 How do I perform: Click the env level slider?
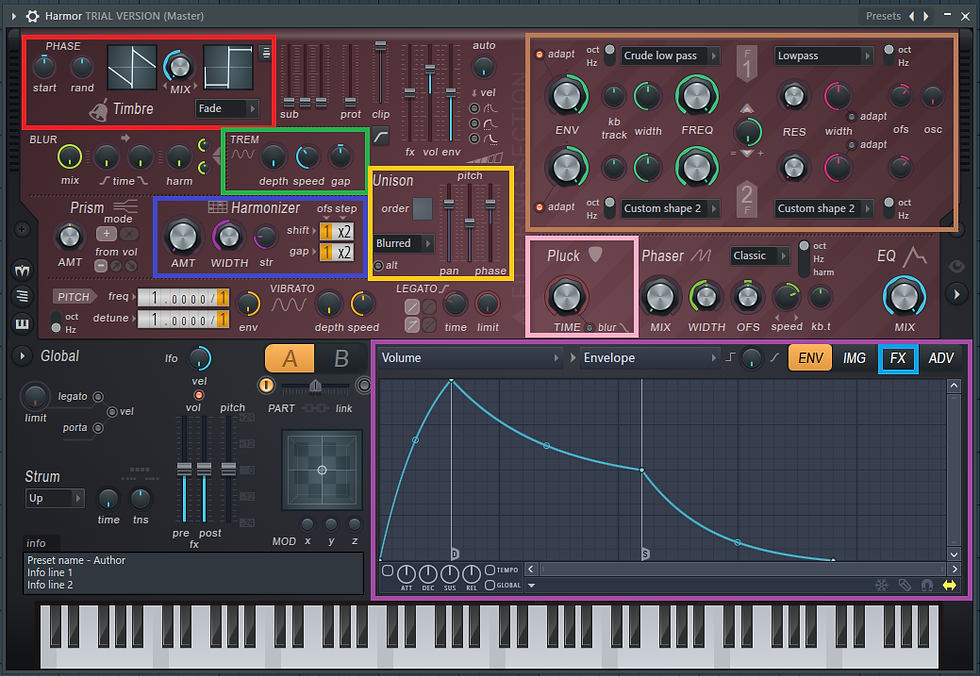point(451,92)
